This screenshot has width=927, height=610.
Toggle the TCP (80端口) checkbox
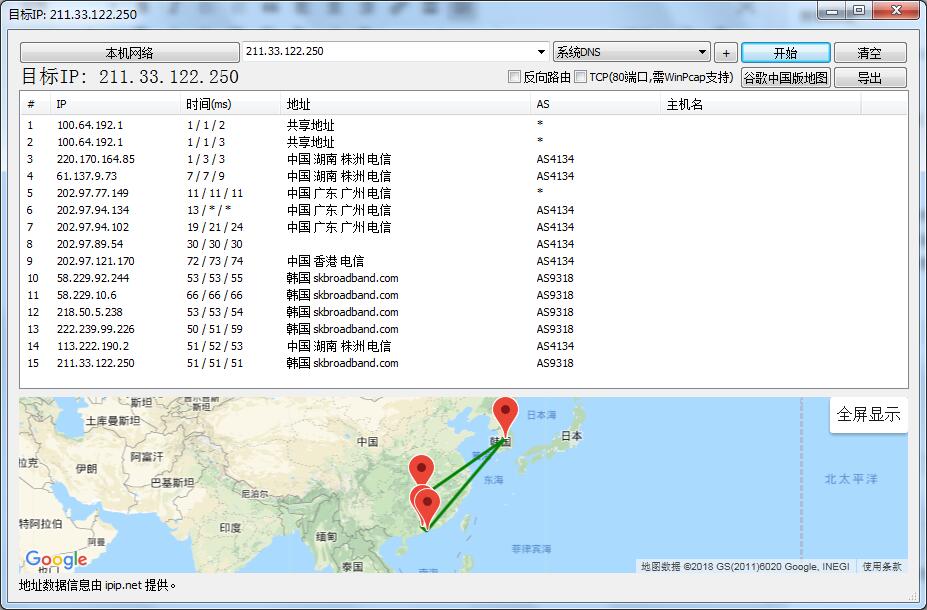581,77
